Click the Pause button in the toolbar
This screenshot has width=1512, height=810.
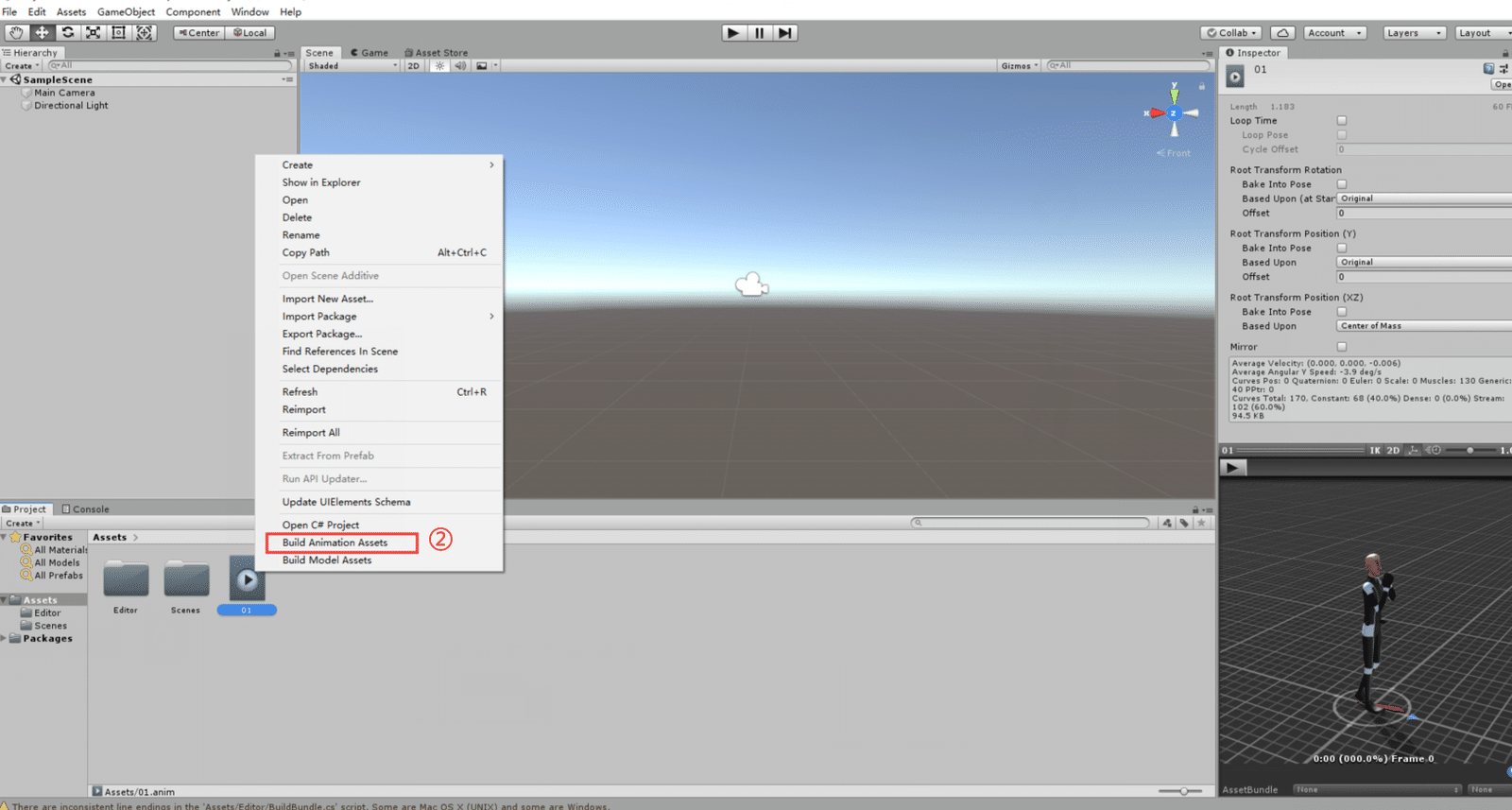click(x=759, y=32)
